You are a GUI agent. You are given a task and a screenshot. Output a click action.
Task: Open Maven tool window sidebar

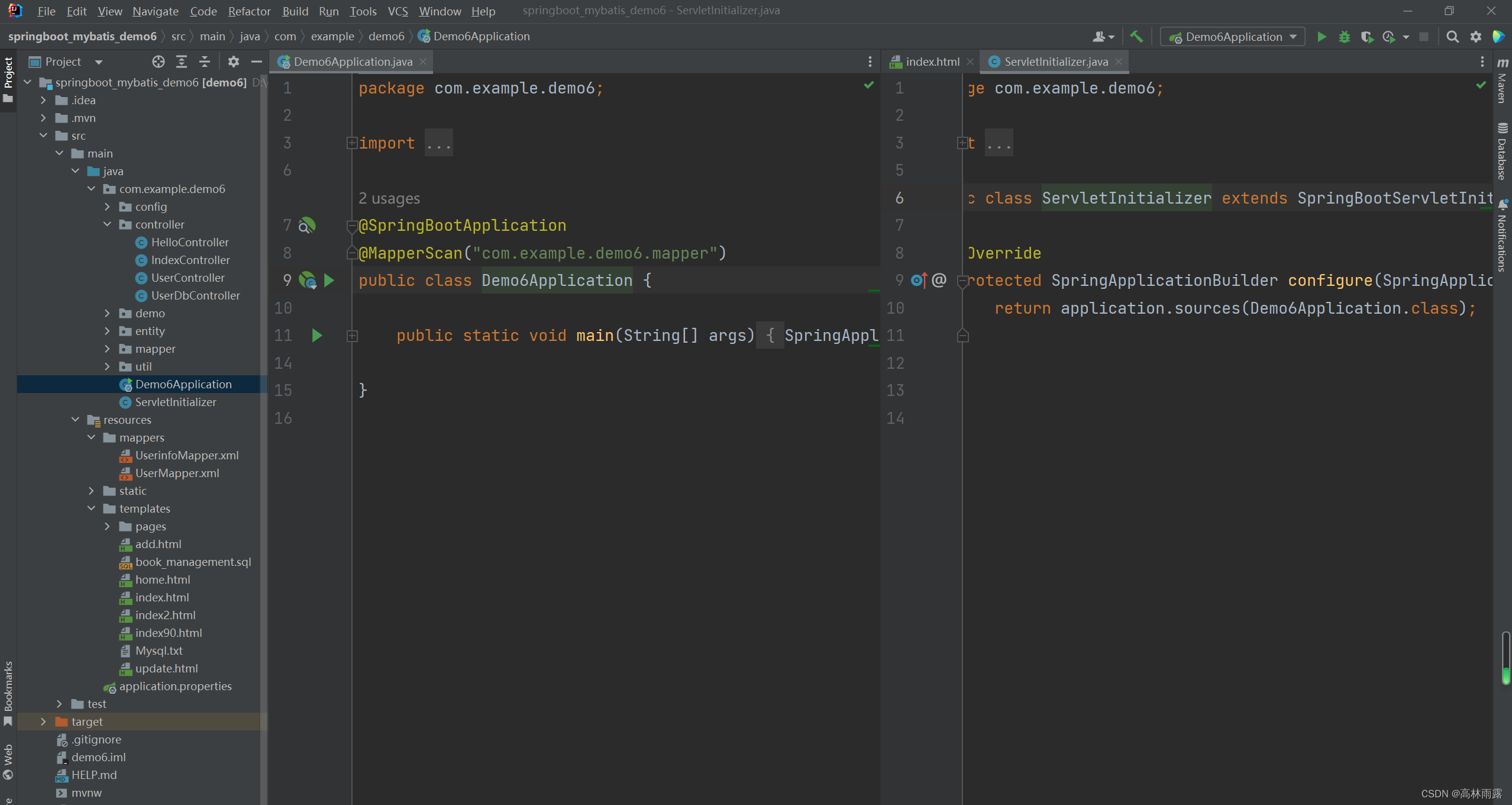(x=1503, y=83)
